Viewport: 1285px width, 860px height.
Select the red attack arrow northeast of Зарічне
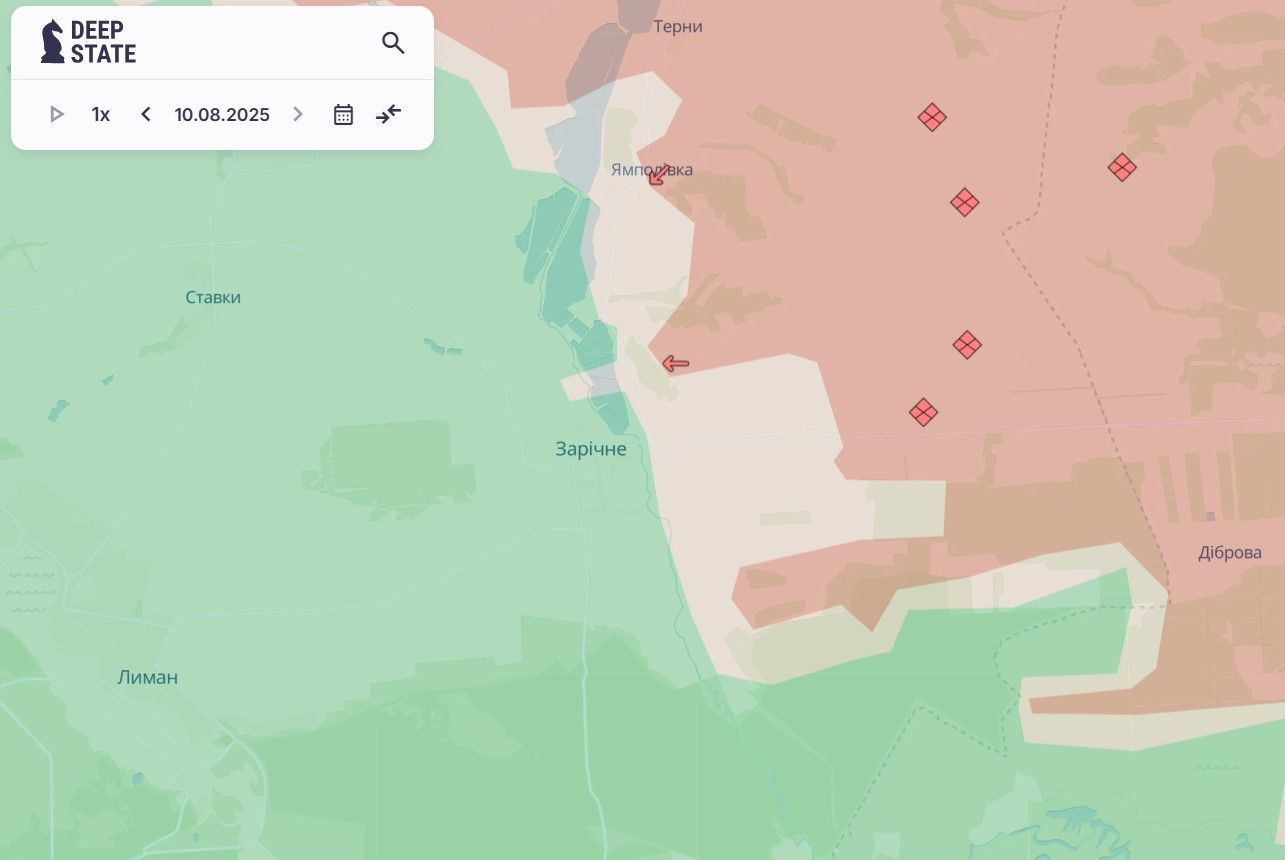click(x=676, y=364)
